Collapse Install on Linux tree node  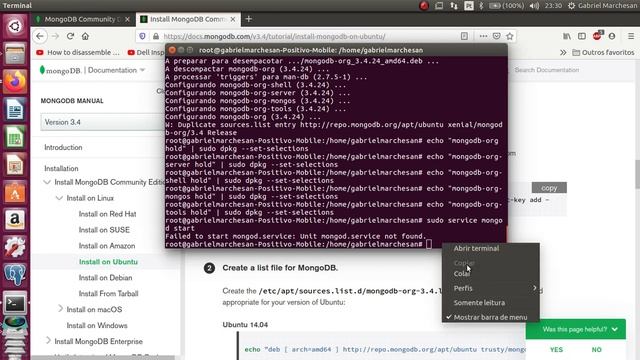tap(59, 198)
